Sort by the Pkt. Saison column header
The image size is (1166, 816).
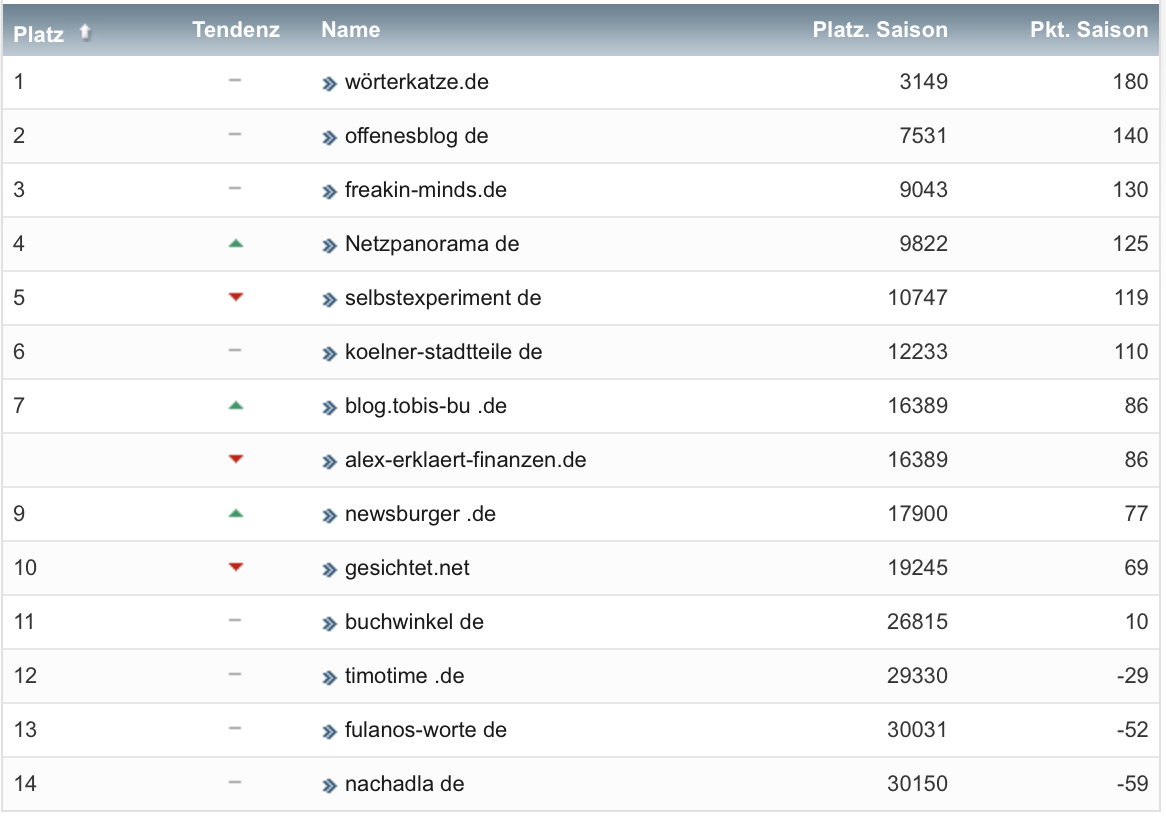[1089, 29]
